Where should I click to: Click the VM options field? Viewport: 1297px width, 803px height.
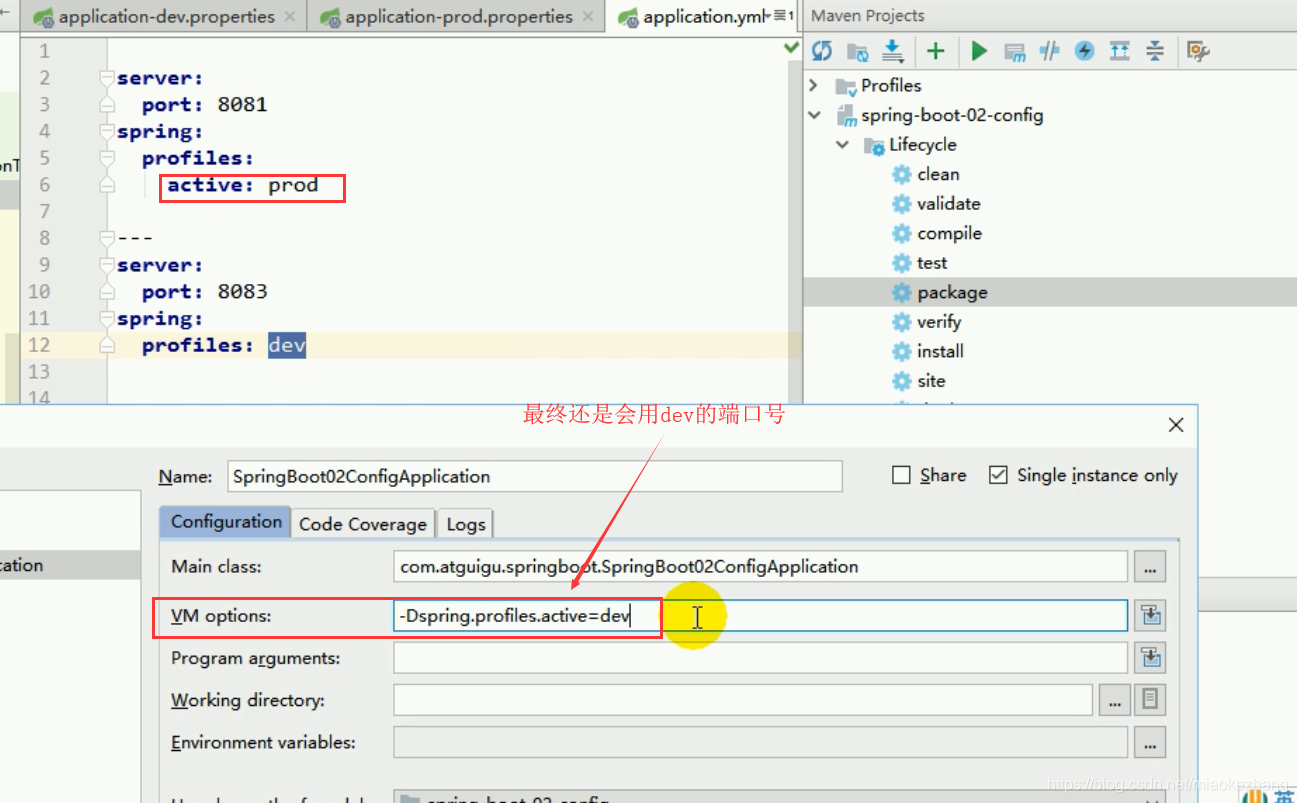tap(760, 616)
